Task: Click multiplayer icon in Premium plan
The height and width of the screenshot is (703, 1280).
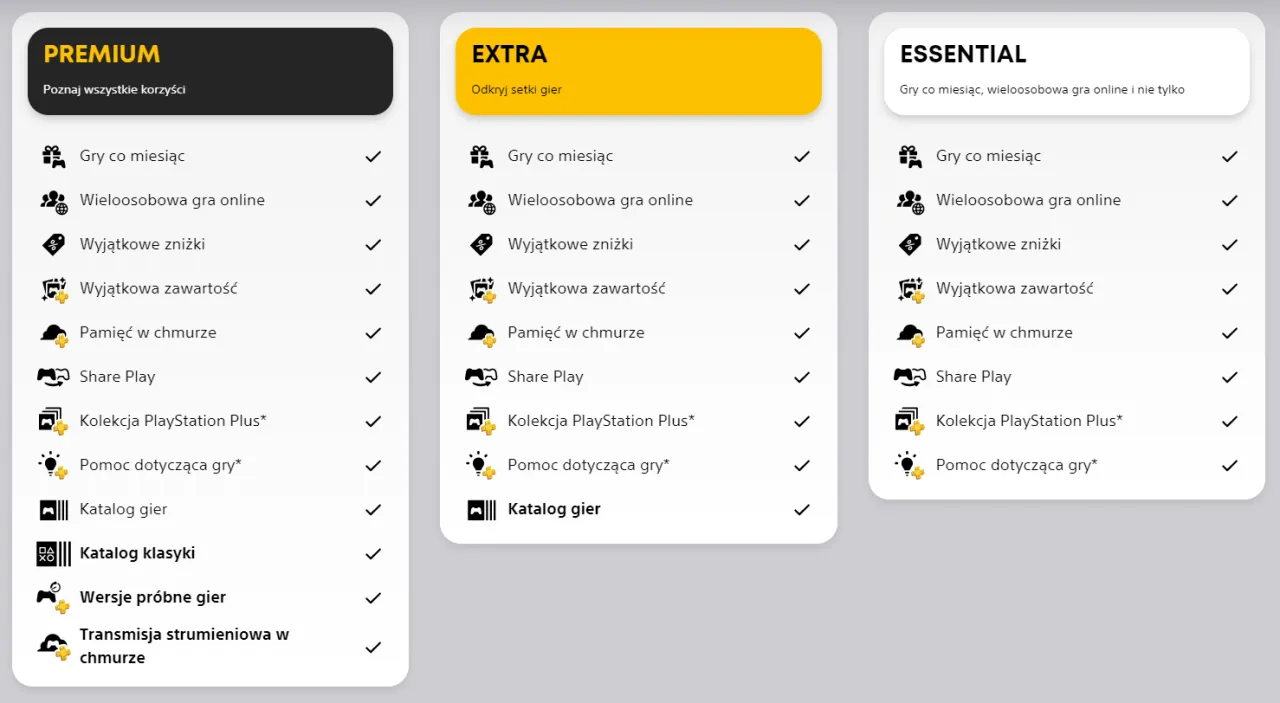Action: click(53, 200)
